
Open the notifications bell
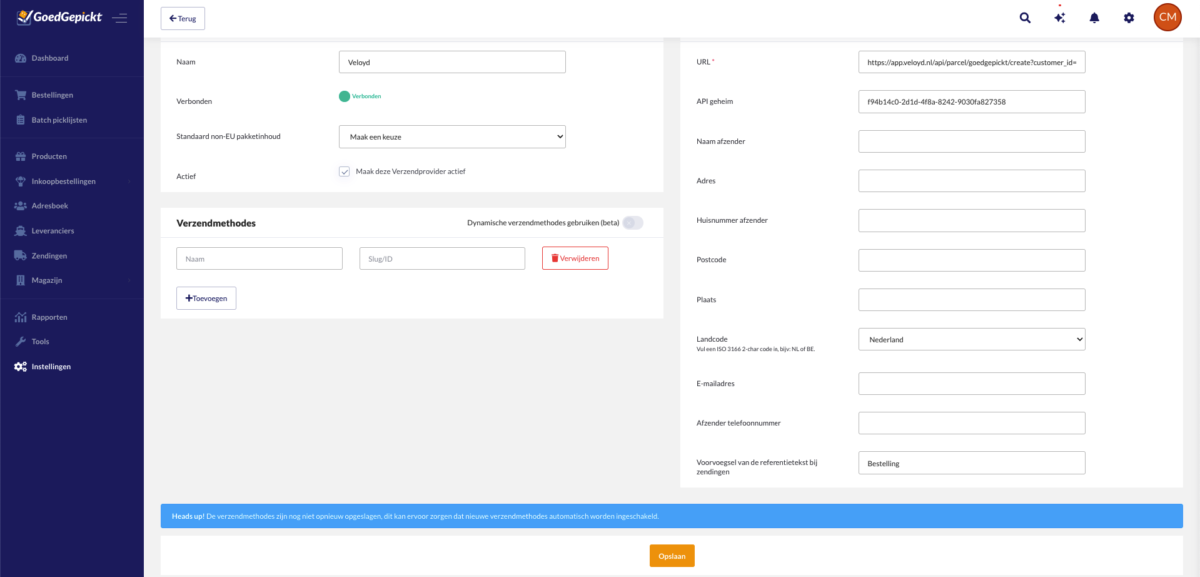tap(1094, 18)
